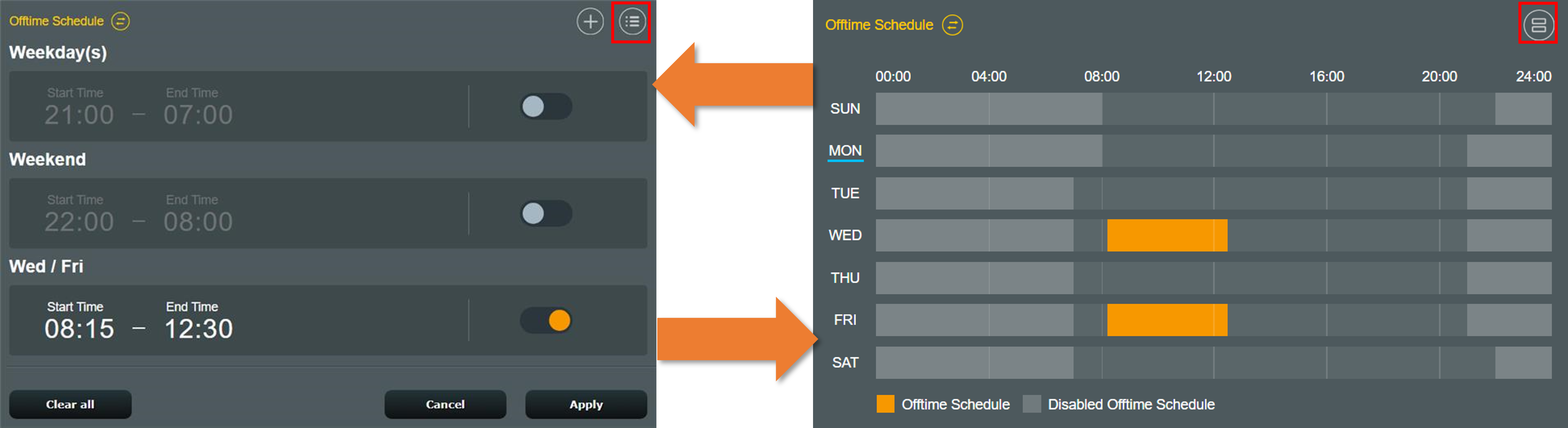This screenshot has width=1568, height=428.
Task: Click the Cancel button
Action: 445,404
